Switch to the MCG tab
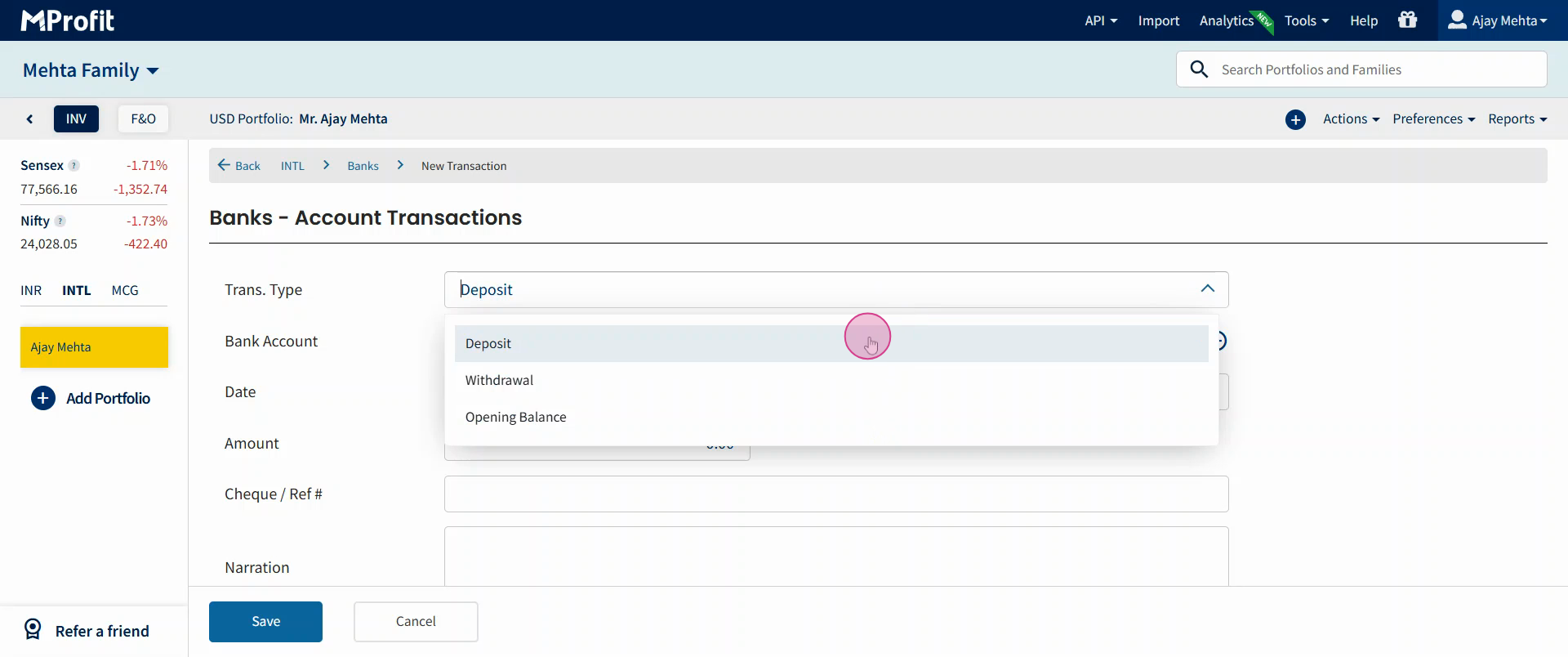The height and width of the screenshot is (657, 1568). click(125, 290)
